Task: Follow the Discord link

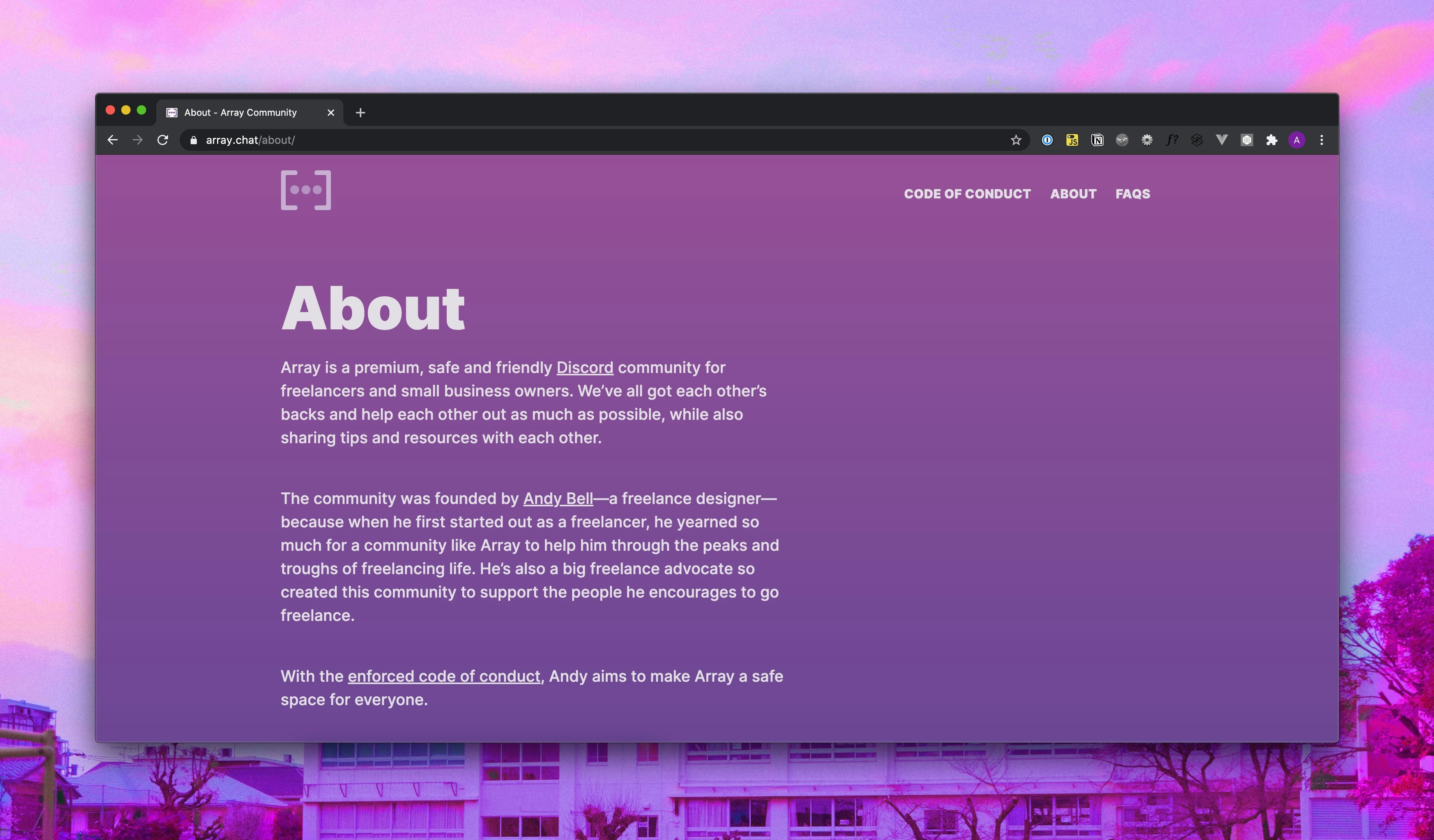Action: pyautogui.click(x=584, y=368)
